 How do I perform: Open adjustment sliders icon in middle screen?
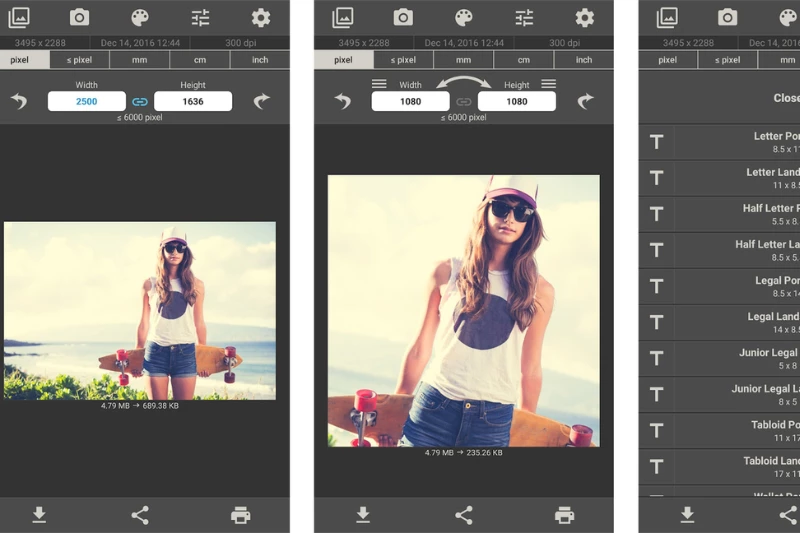coord(524,18)
